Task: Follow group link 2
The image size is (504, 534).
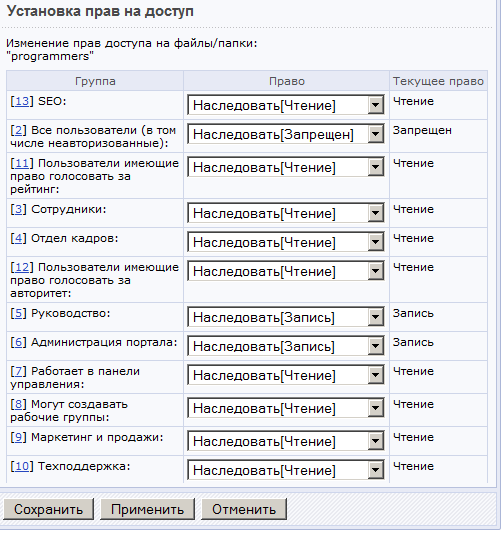Action: click(x=18, y=130)
